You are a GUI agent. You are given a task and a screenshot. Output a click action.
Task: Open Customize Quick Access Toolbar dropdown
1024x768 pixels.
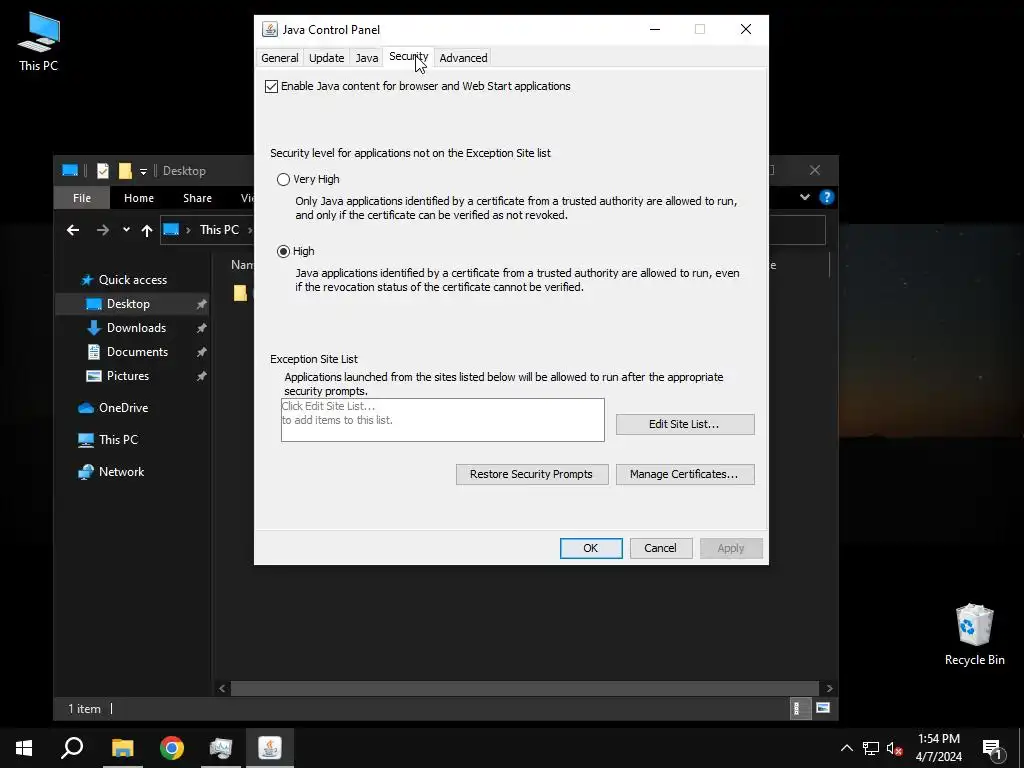tap(143, 172)
